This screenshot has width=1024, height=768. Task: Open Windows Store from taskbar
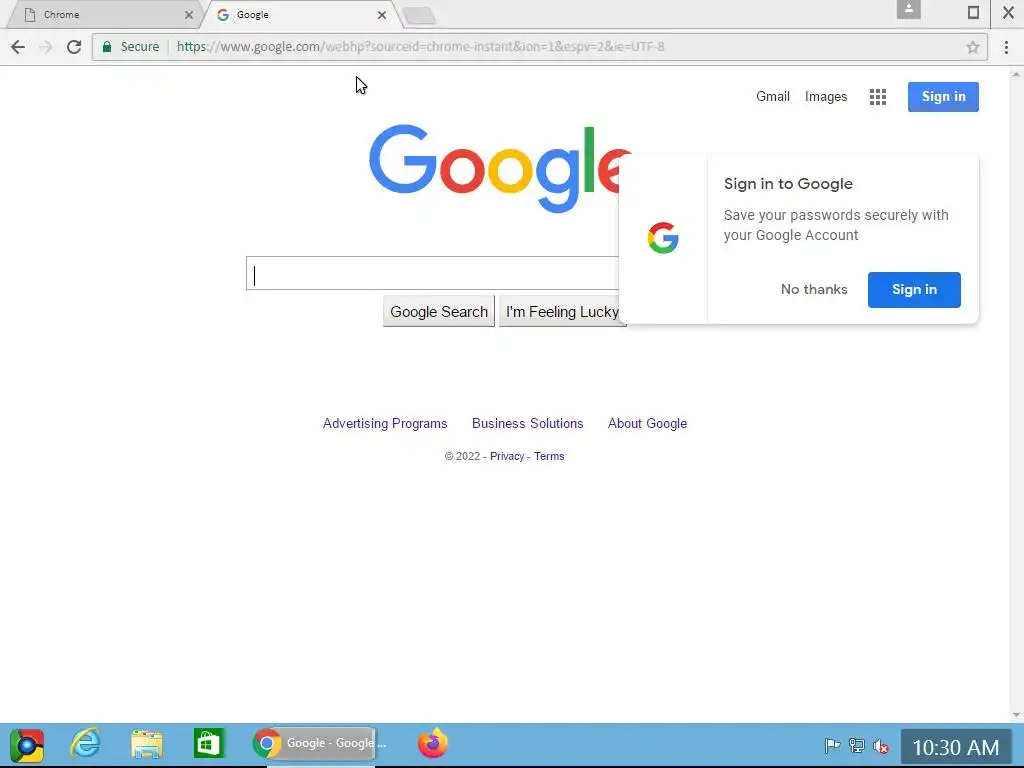pyautogui.click(x=208, y=744)
